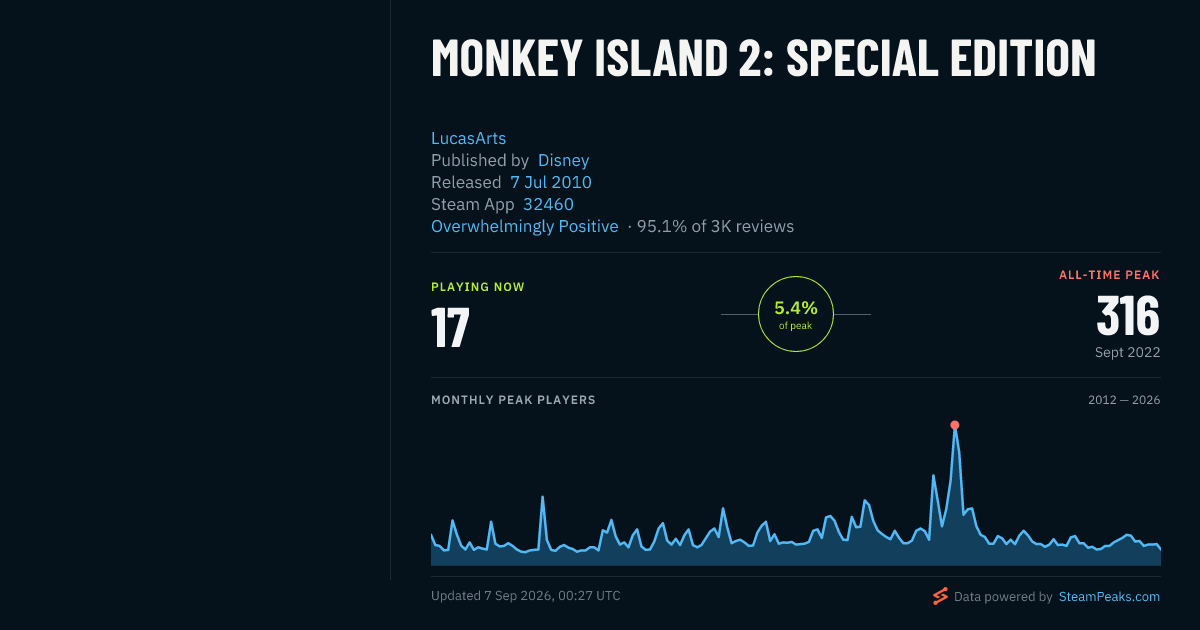This screenshot has height=630, width=1200.
Task: Open the LucasArts developer link
Action: click(469, 138)
